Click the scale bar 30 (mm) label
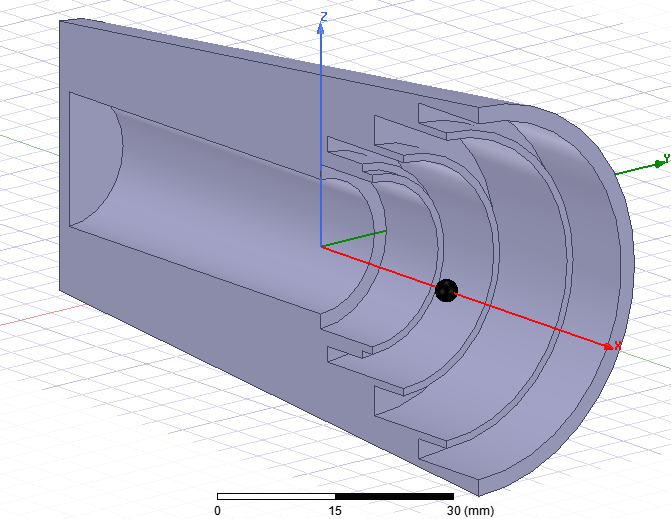The width and height of the screenshot is (671, 519). [x=470, y=510]
